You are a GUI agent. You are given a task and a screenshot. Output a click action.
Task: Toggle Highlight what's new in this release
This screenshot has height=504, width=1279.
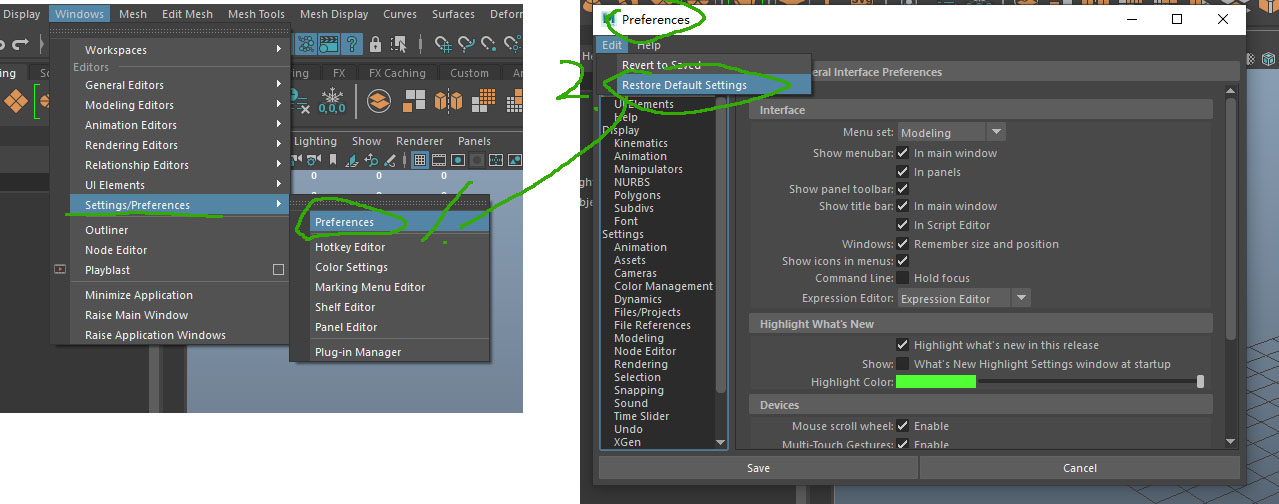903,345
